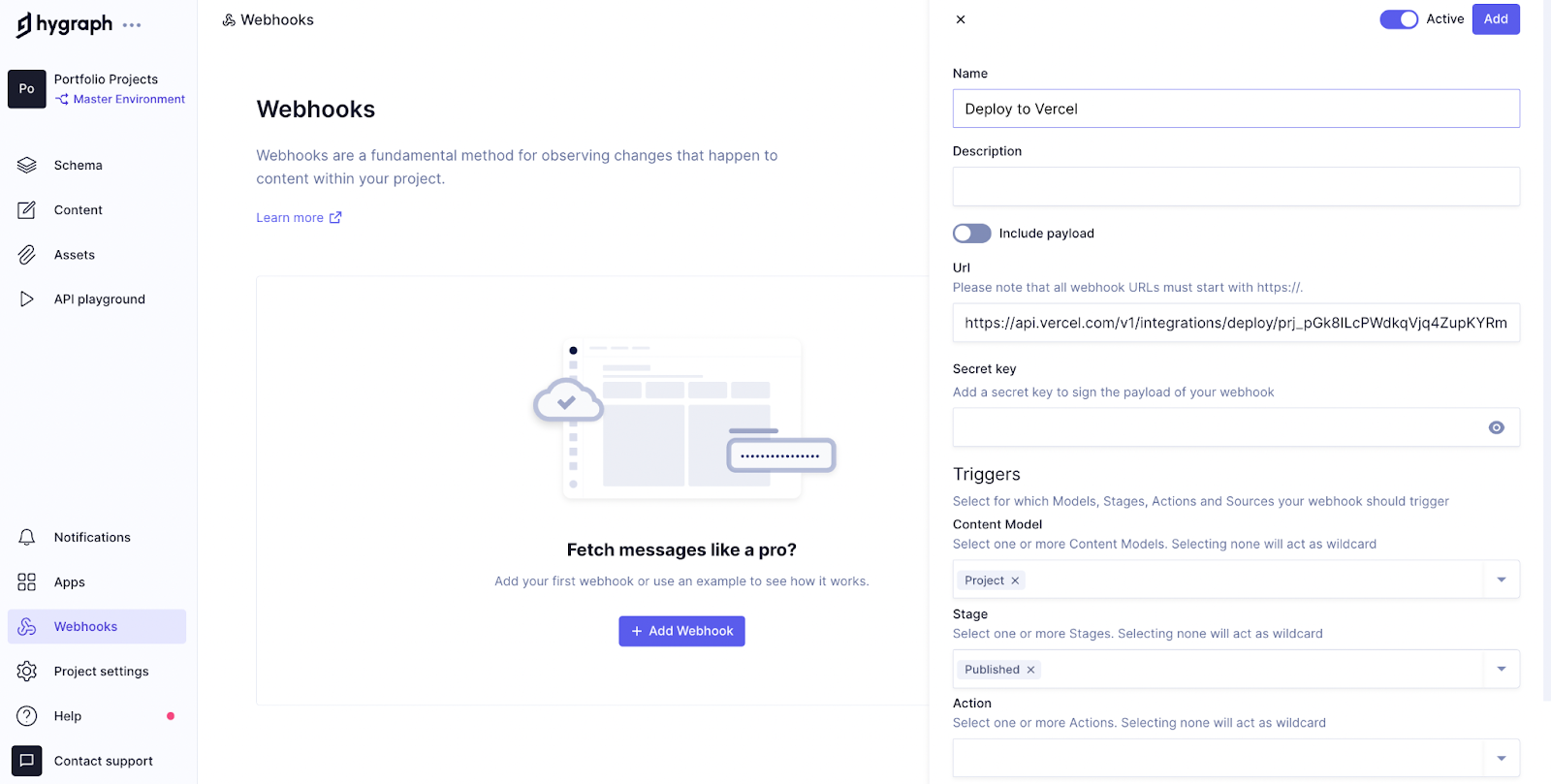Open API playground in the sidebar
Screen dimensions: 1551x784
(97, 299)
